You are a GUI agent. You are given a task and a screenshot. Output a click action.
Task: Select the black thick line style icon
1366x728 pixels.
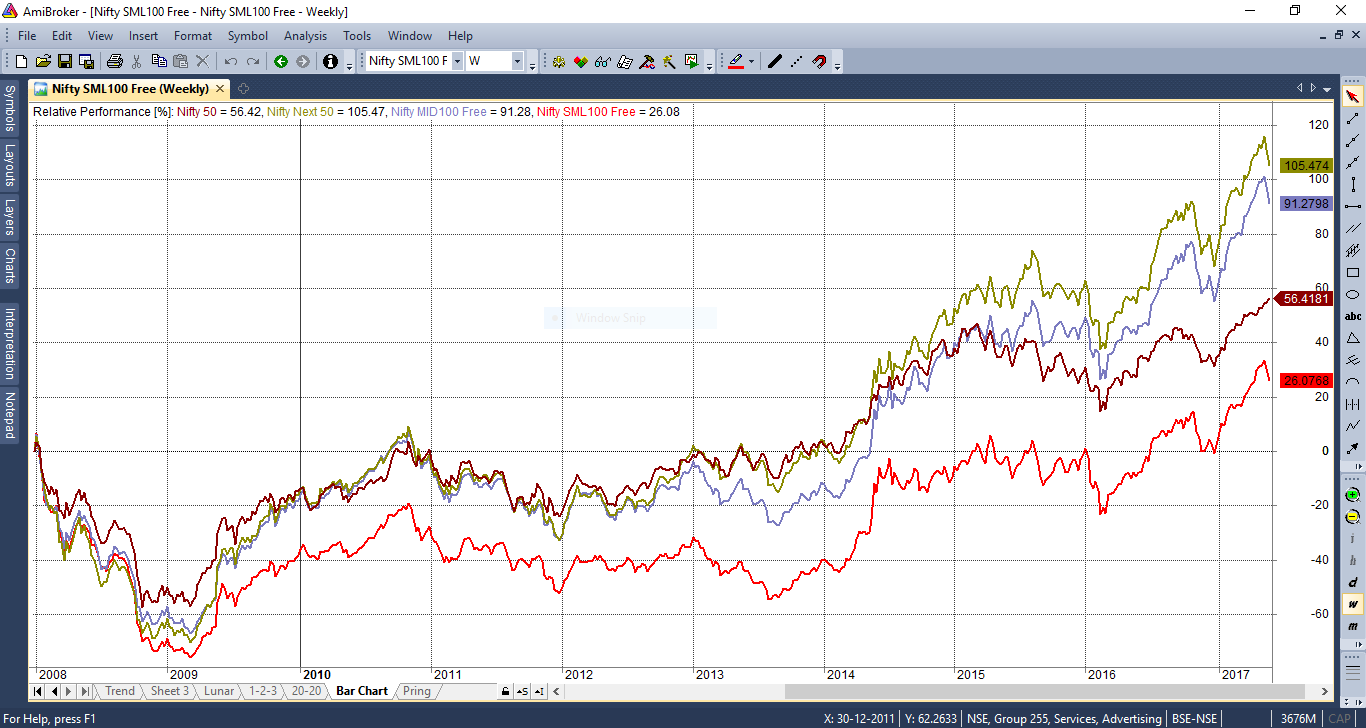(x=774, y=61)
